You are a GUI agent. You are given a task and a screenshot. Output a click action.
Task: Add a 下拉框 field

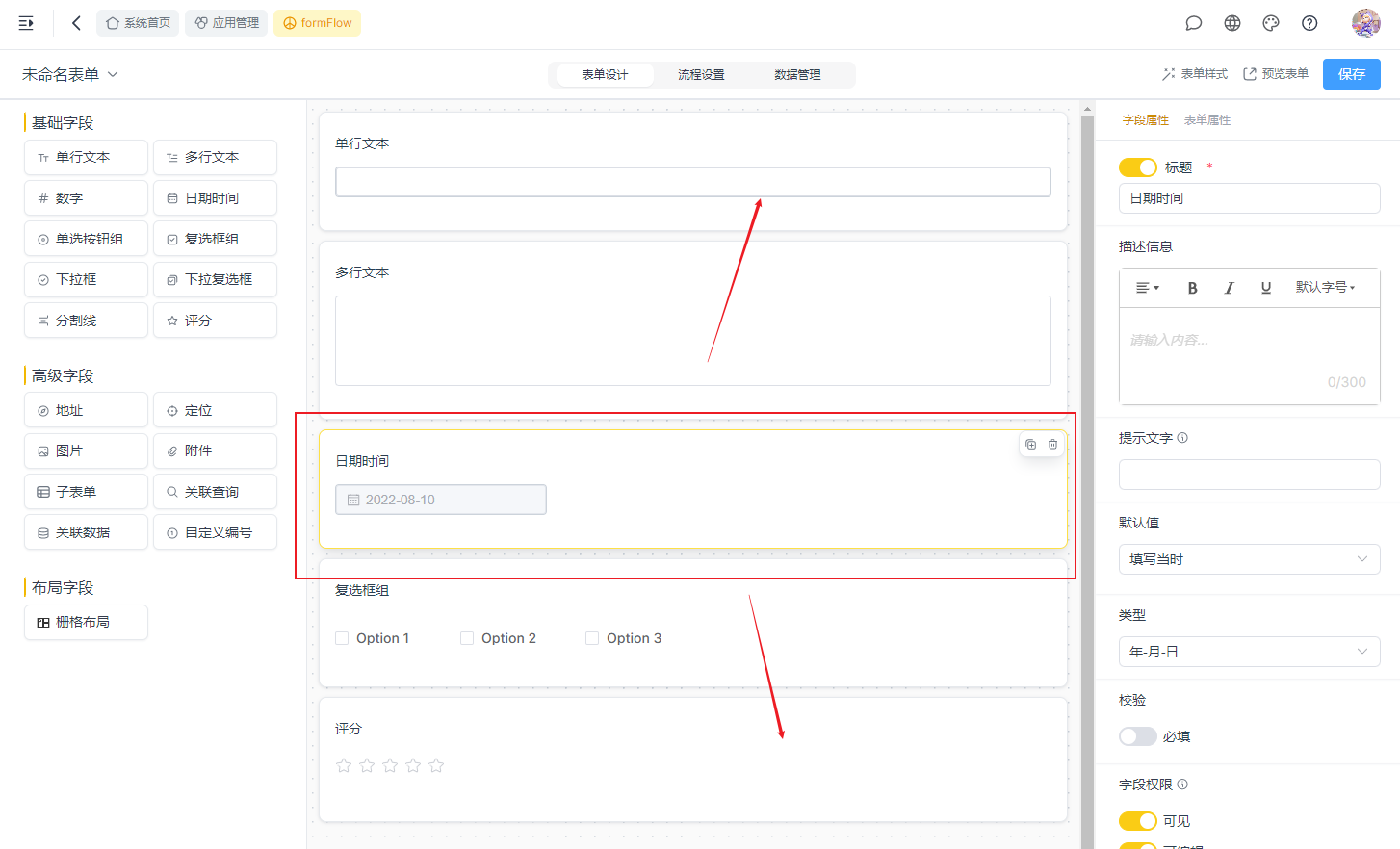86,279
